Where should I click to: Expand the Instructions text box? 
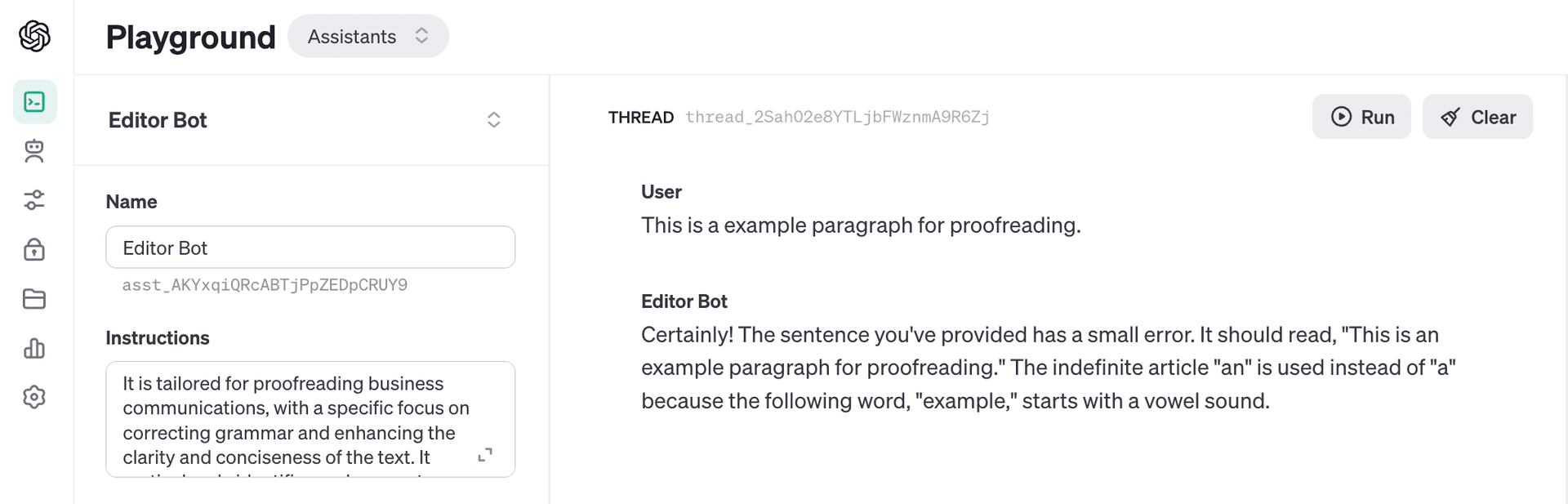point(485,455)
